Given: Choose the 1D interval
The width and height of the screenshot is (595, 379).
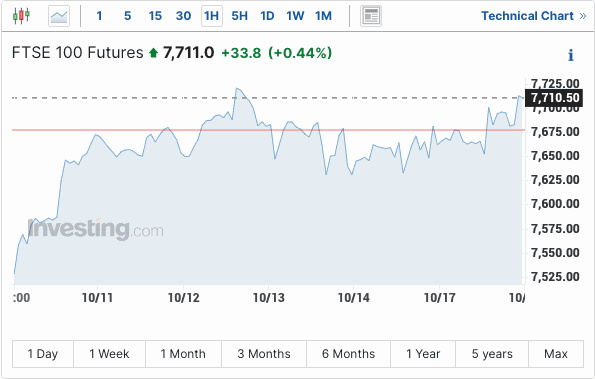Looking at the screenshot, I should [267, 16].
